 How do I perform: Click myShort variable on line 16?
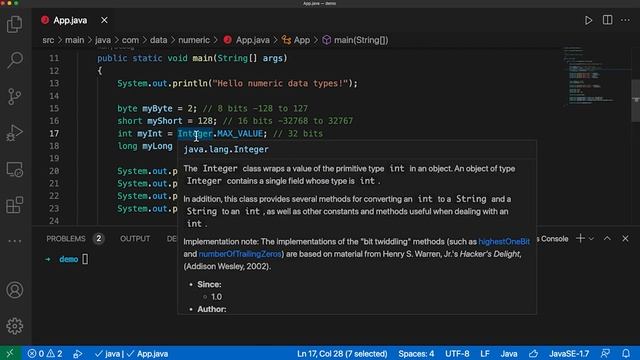pos(165,121)
